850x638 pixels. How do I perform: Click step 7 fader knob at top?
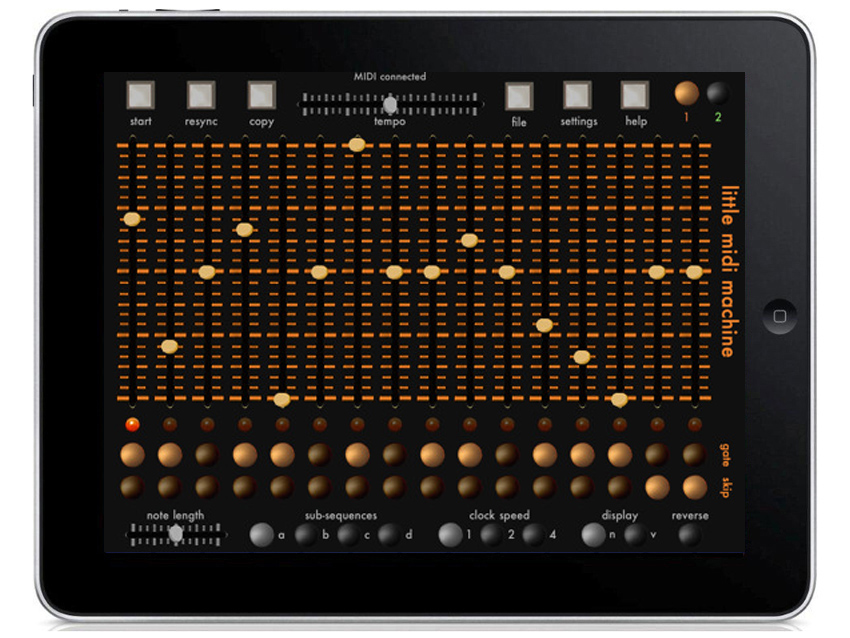(357, 145)
